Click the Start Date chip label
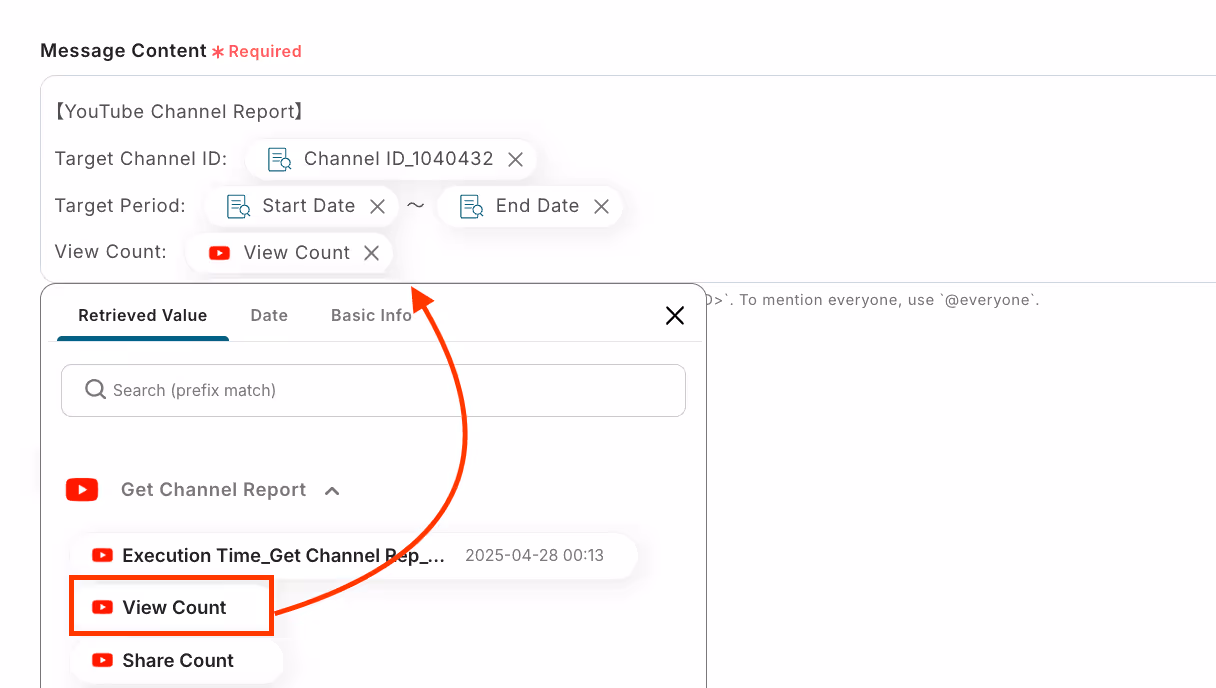 click(x=309, y=206)
